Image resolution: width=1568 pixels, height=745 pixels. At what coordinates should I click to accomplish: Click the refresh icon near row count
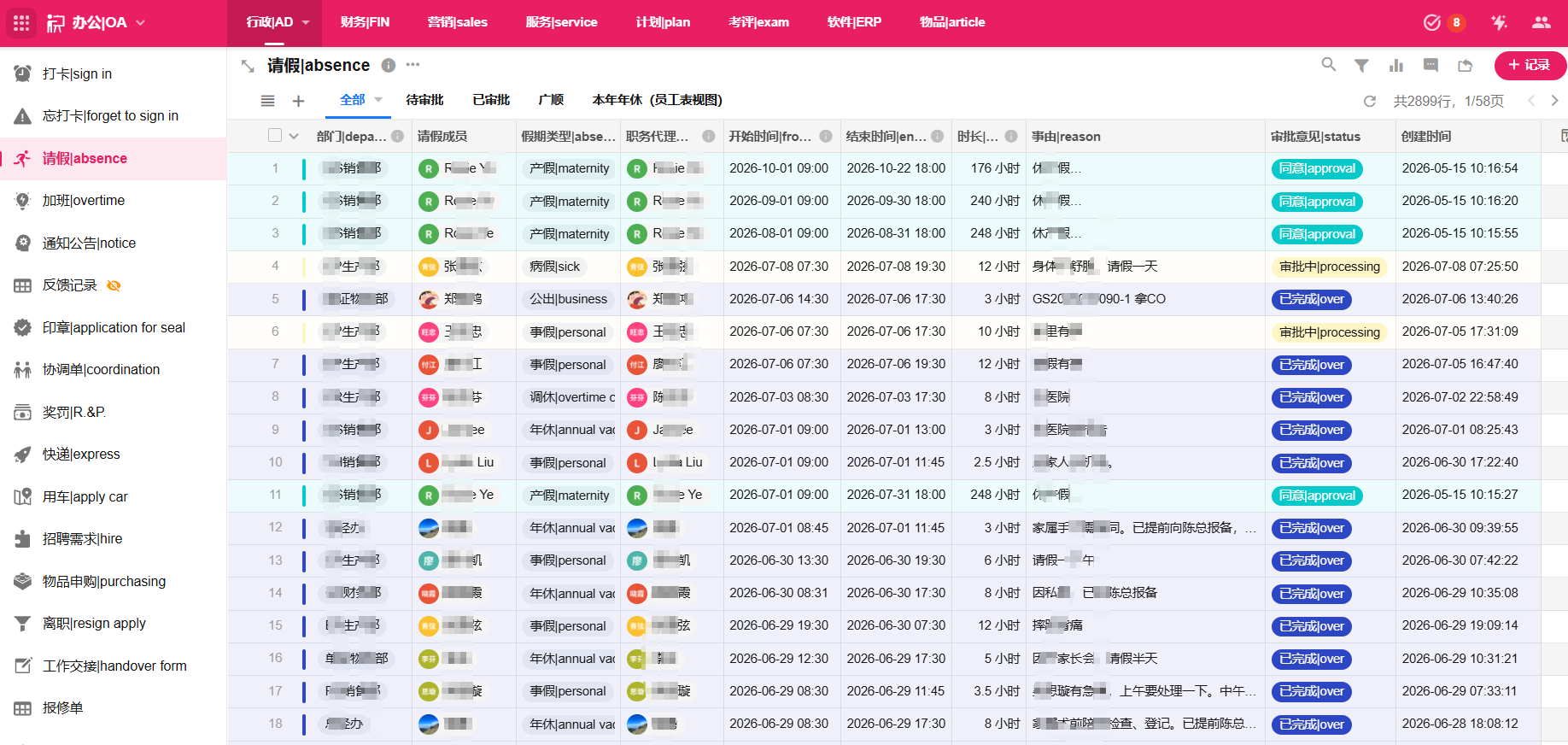(x=1370, y=101)
